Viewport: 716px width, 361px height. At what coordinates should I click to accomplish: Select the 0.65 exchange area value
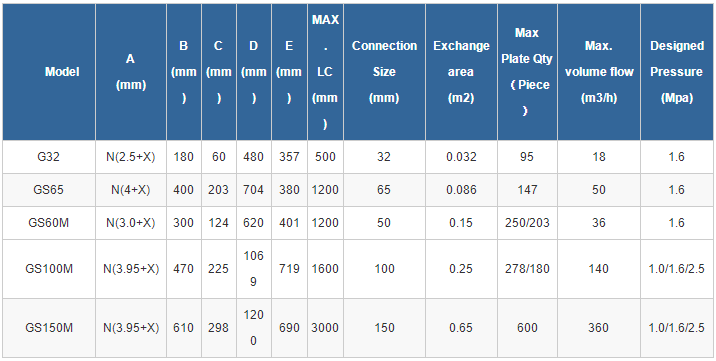pyautogui.click(x=461, y=327)
